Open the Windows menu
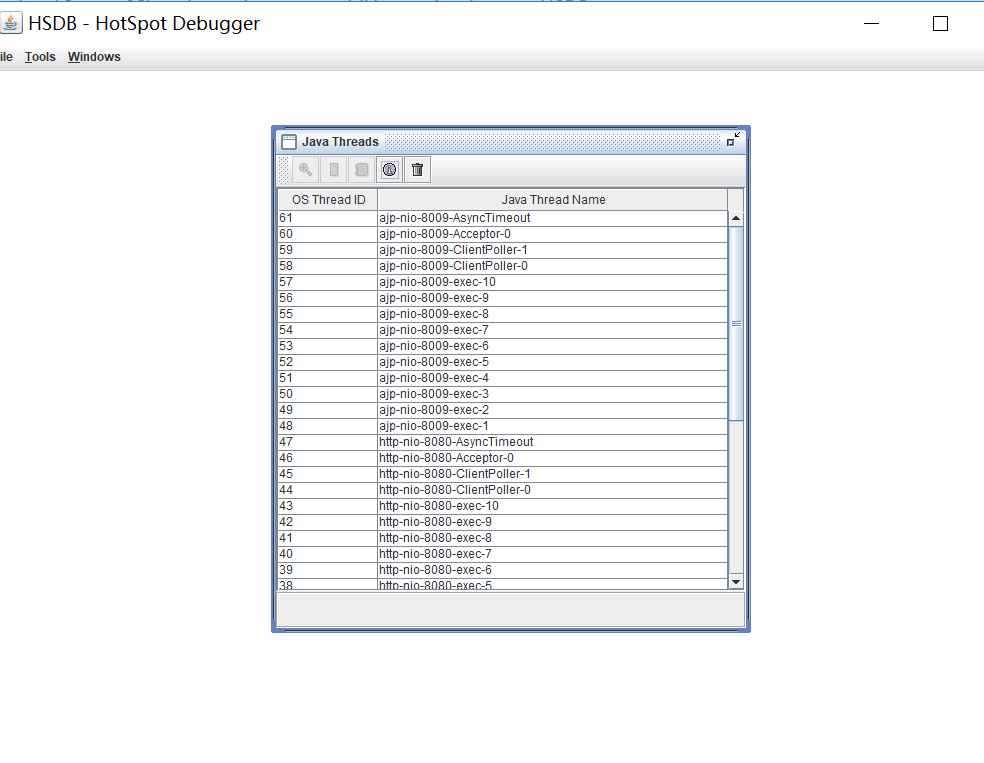The image size is (984, 763). point(94,57)
